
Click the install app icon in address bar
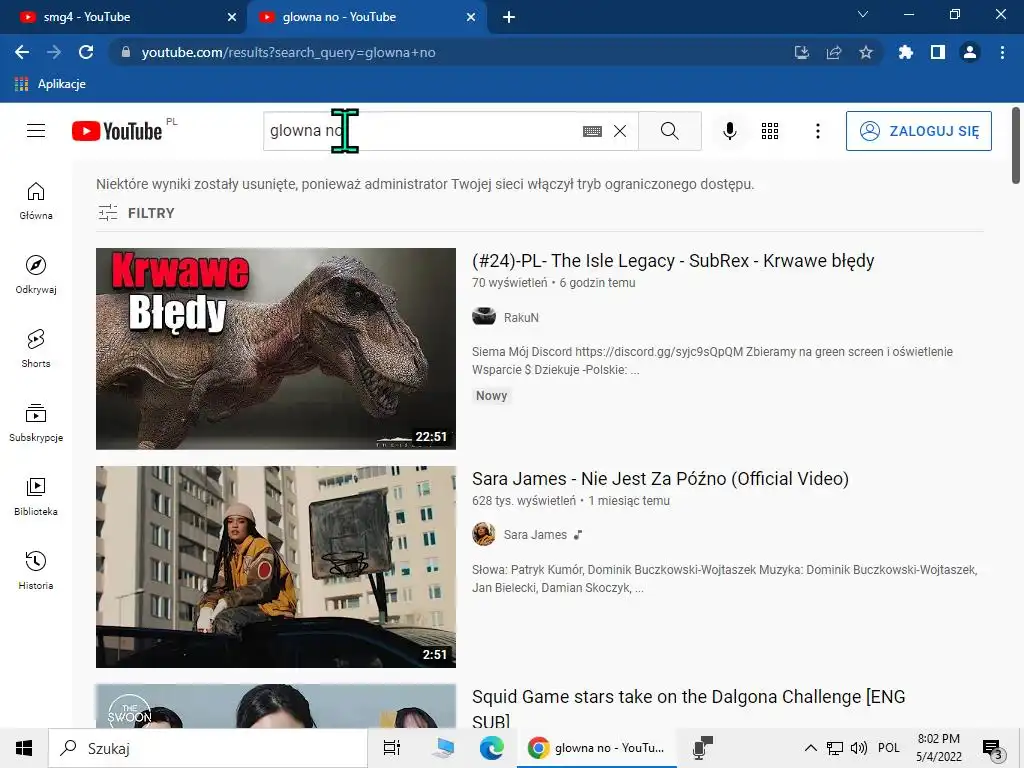point(801,52)
